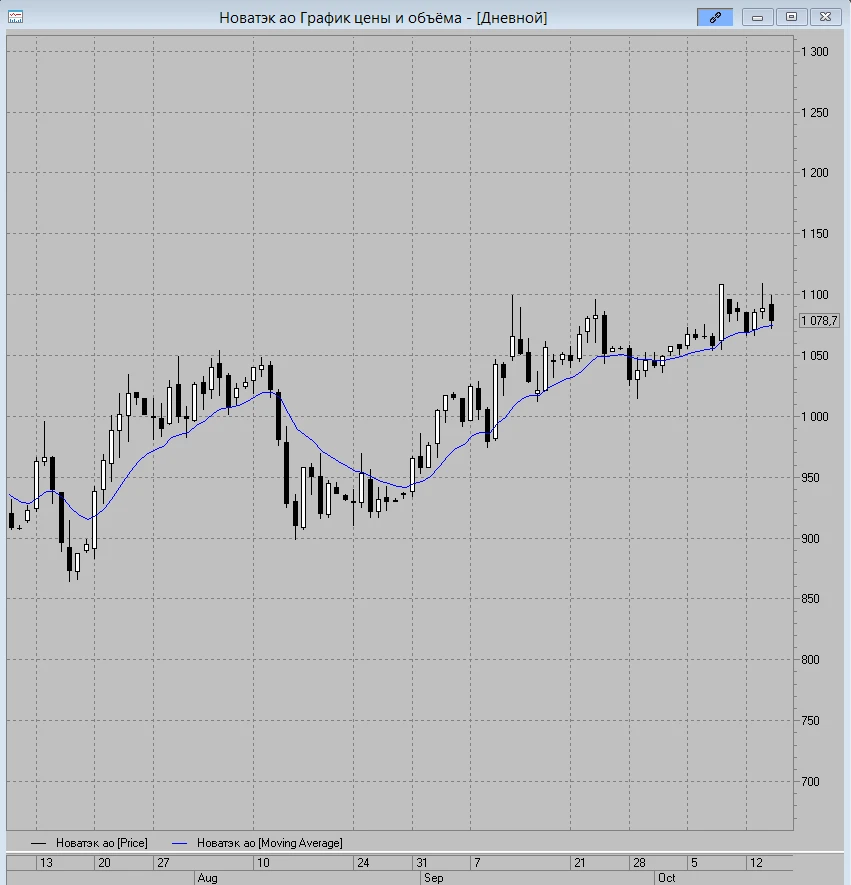
Task: Click date label 13 on time axis
Action: (46, 863)
